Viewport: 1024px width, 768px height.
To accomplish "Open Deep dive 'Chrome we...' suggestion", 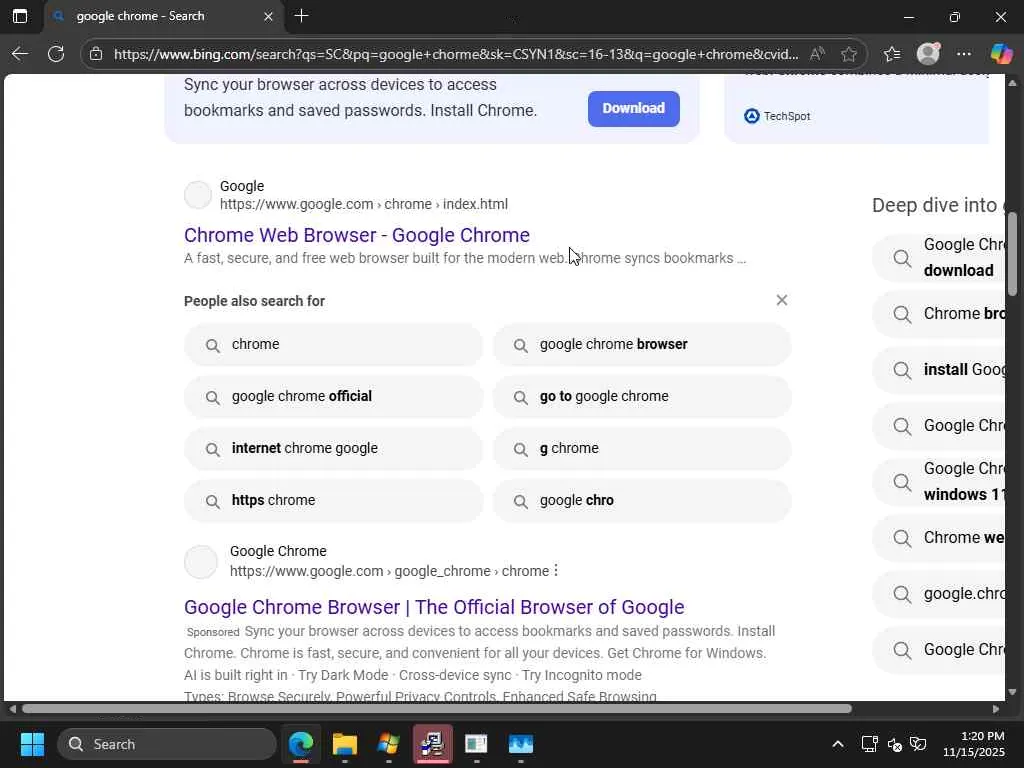I will click(x=939, y=538).
